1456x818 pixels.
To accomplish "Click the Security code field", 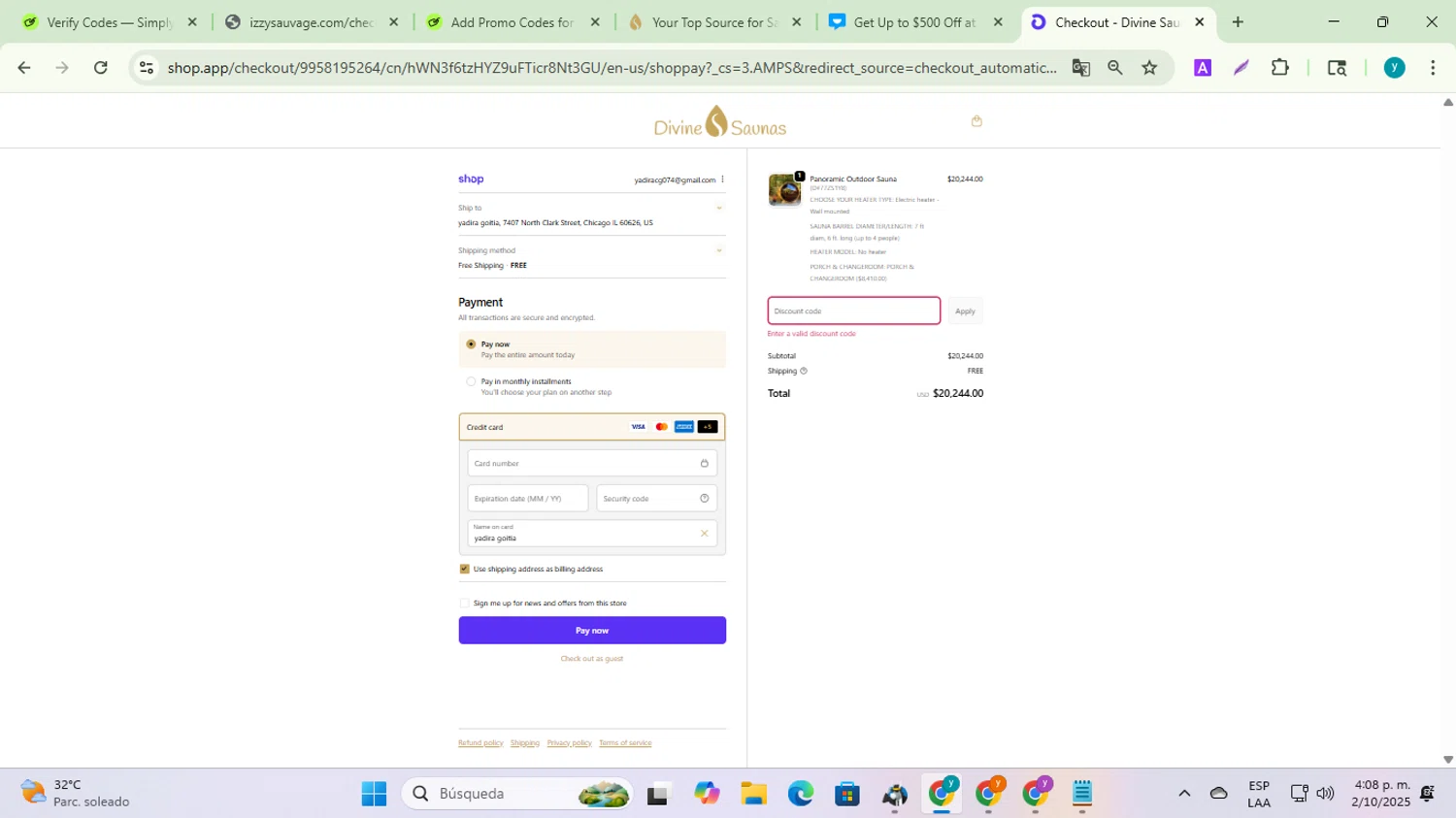I will tap(657, 499).
